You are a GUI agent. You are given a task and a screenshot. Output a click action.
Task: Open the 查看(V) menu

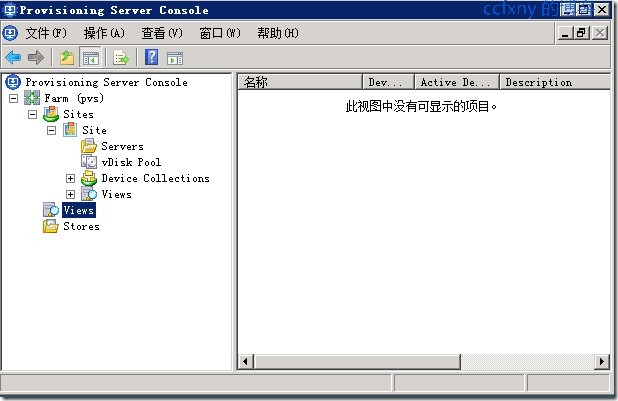(162, 33)
